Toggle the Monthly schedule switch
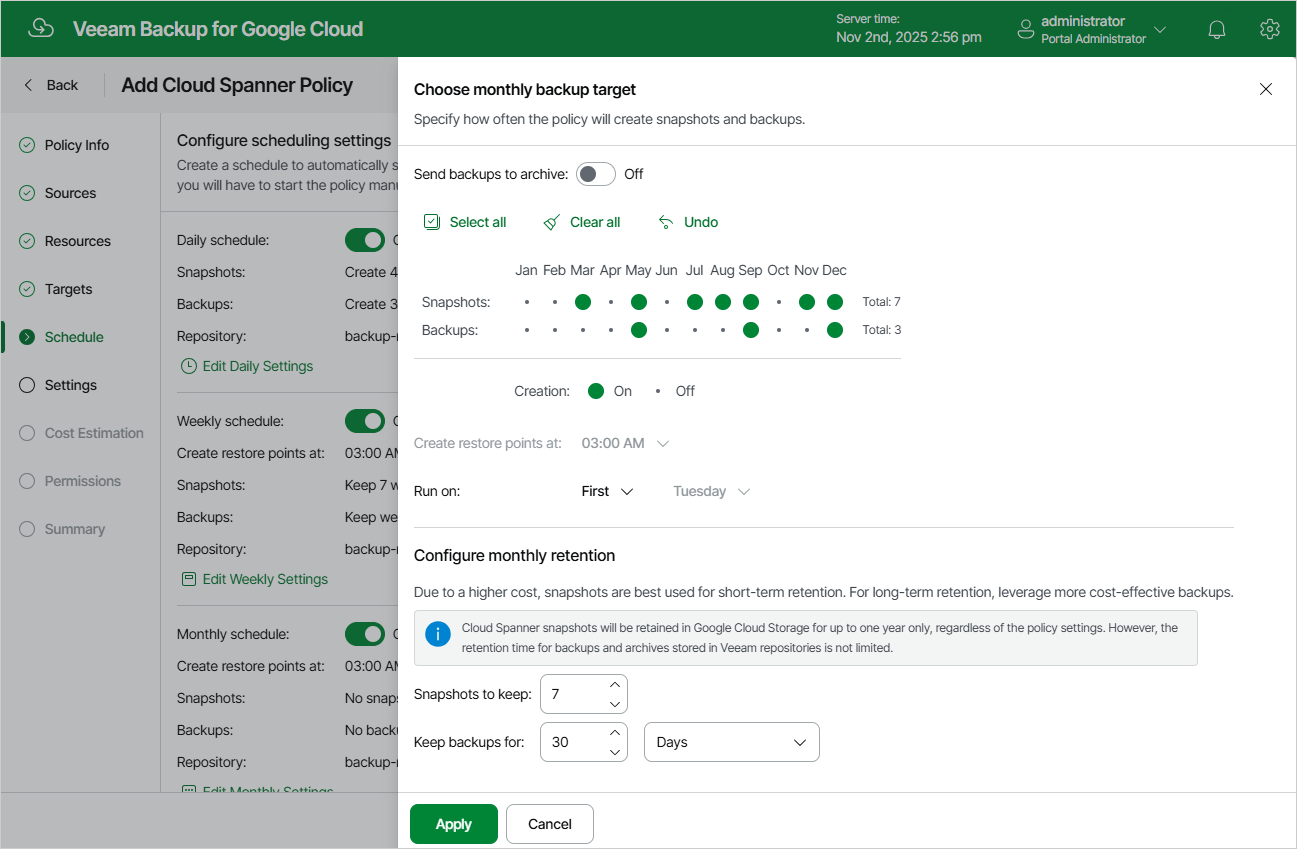 tap(365, 634)
